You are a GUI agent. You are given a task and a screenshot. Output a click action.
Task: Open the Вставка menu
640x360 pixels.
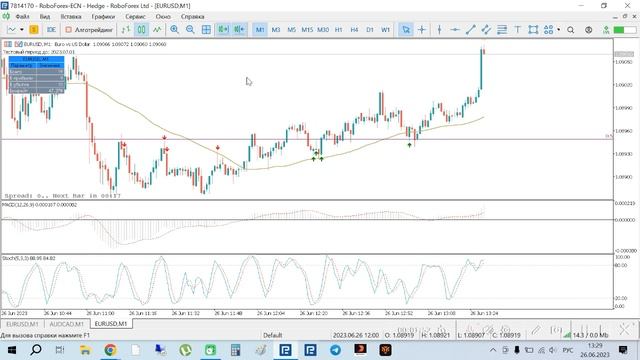click(x=71, y=17)
